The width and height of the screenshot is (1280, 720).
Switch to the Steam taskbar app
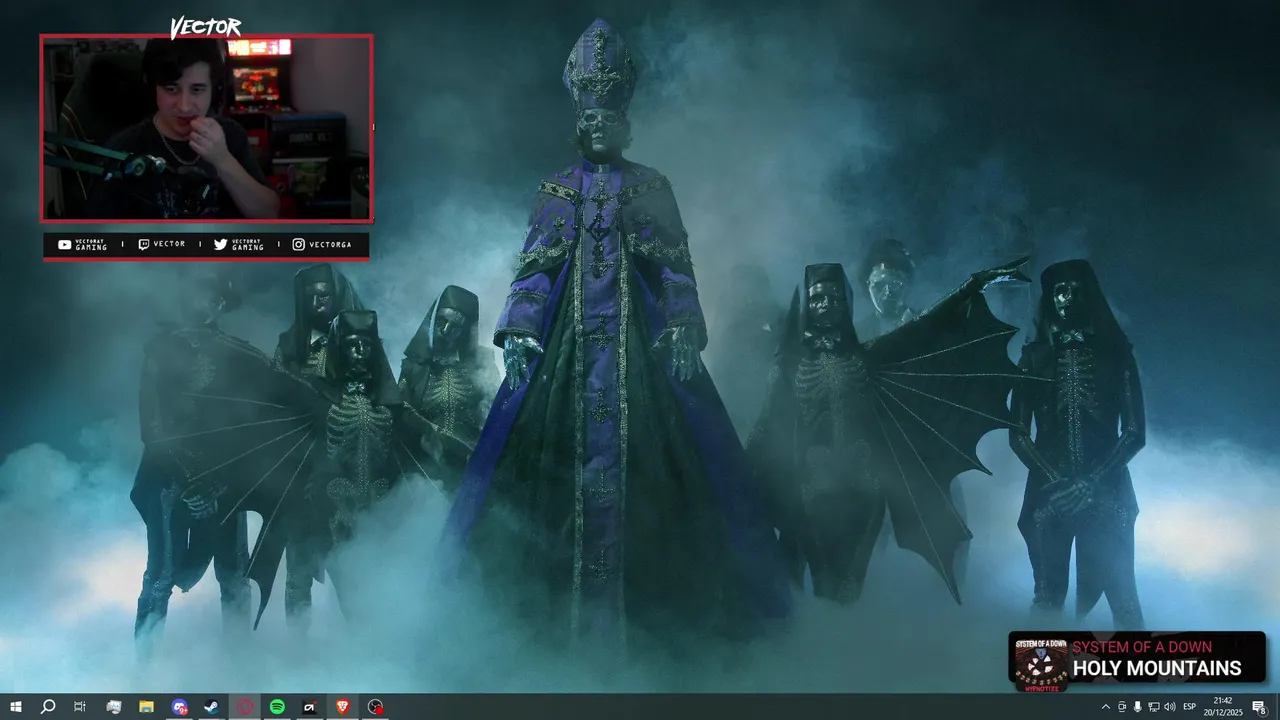coord(212,707)
